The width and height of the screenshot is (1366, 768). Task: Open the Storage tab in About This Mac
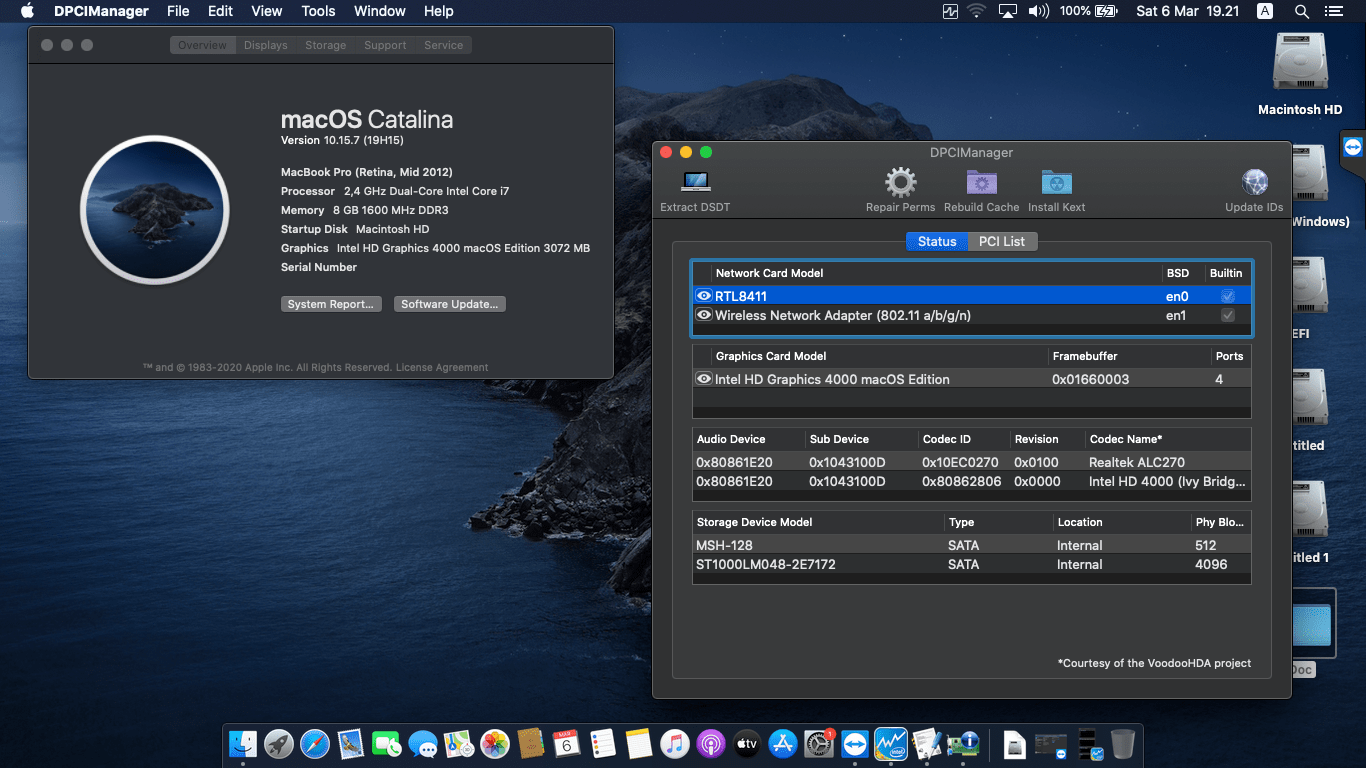coord(326,45)
